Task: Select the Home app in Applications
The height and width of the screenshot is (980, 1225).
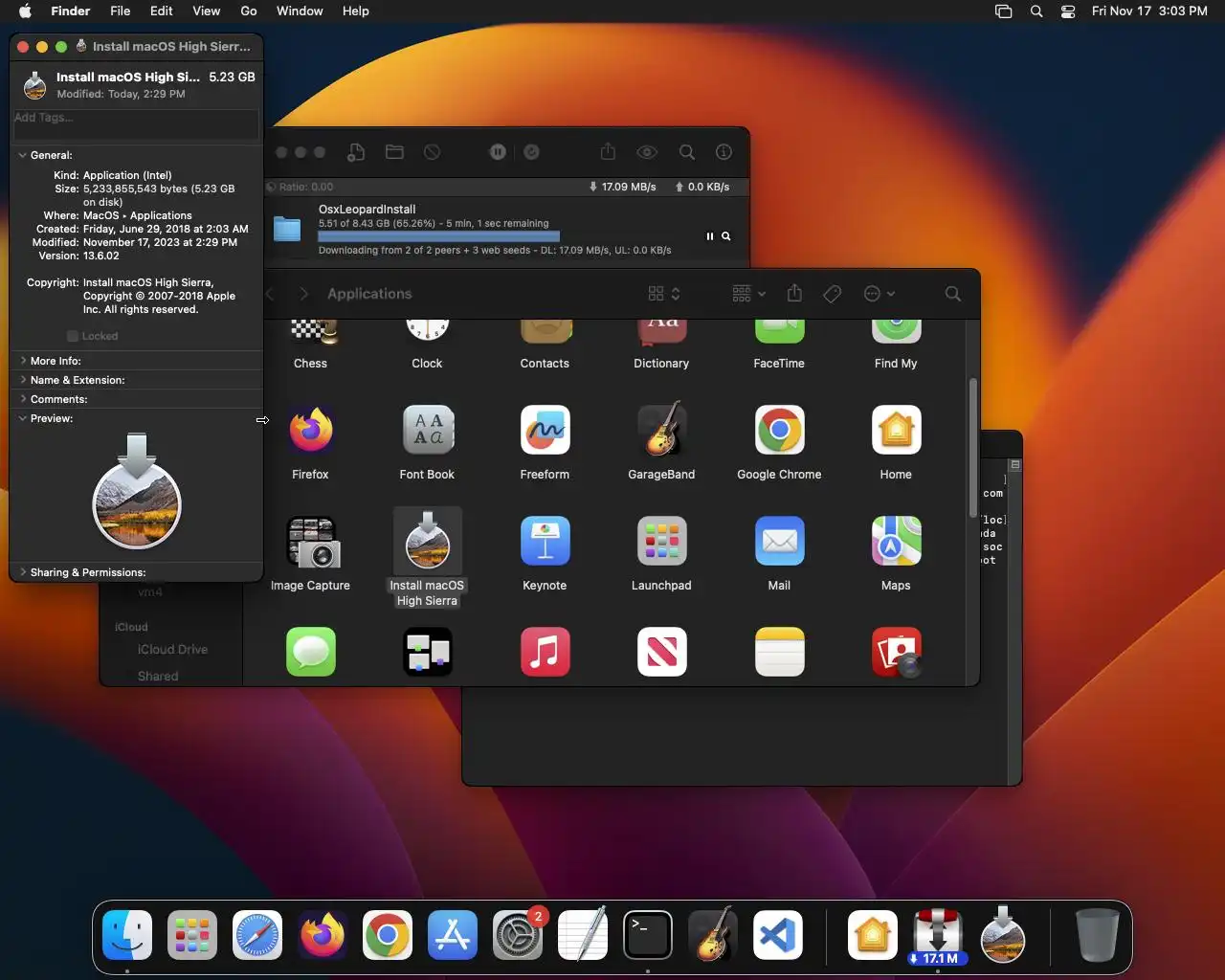Action: coord(897,431)
